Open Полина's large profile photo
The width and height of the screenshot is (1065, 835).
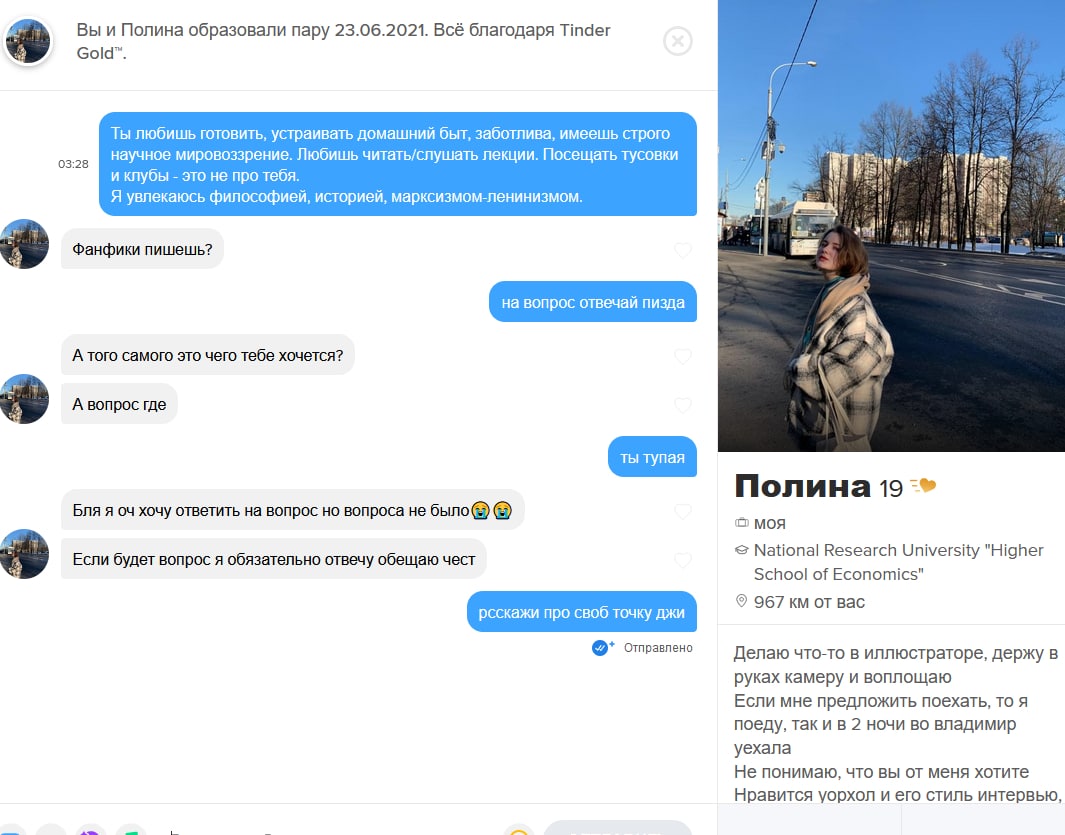coord(891,226)
